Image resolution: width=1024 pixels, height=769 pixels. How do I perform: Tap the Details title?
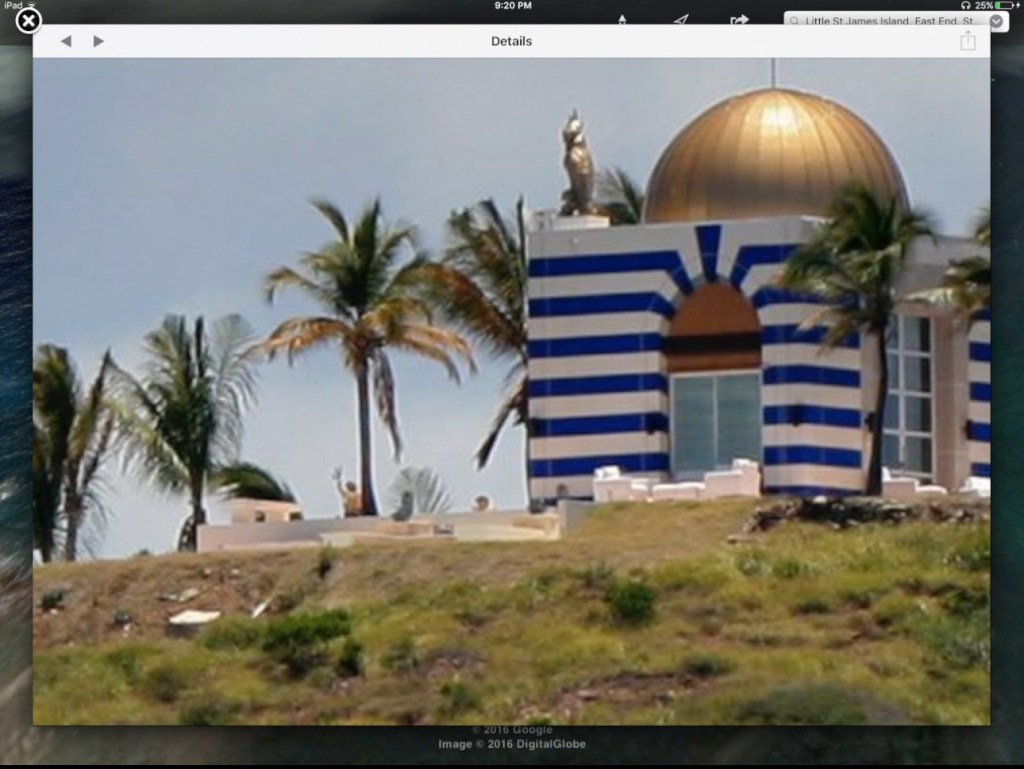point(511,41)
